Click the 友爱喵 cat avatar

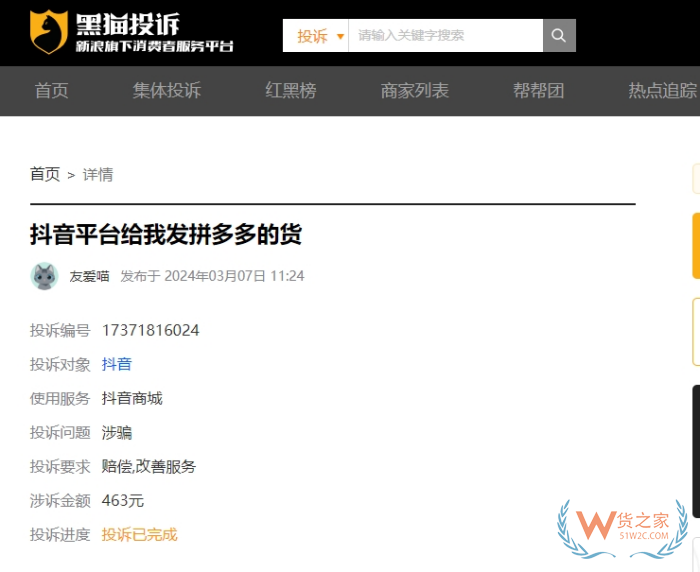pos(44,276)
